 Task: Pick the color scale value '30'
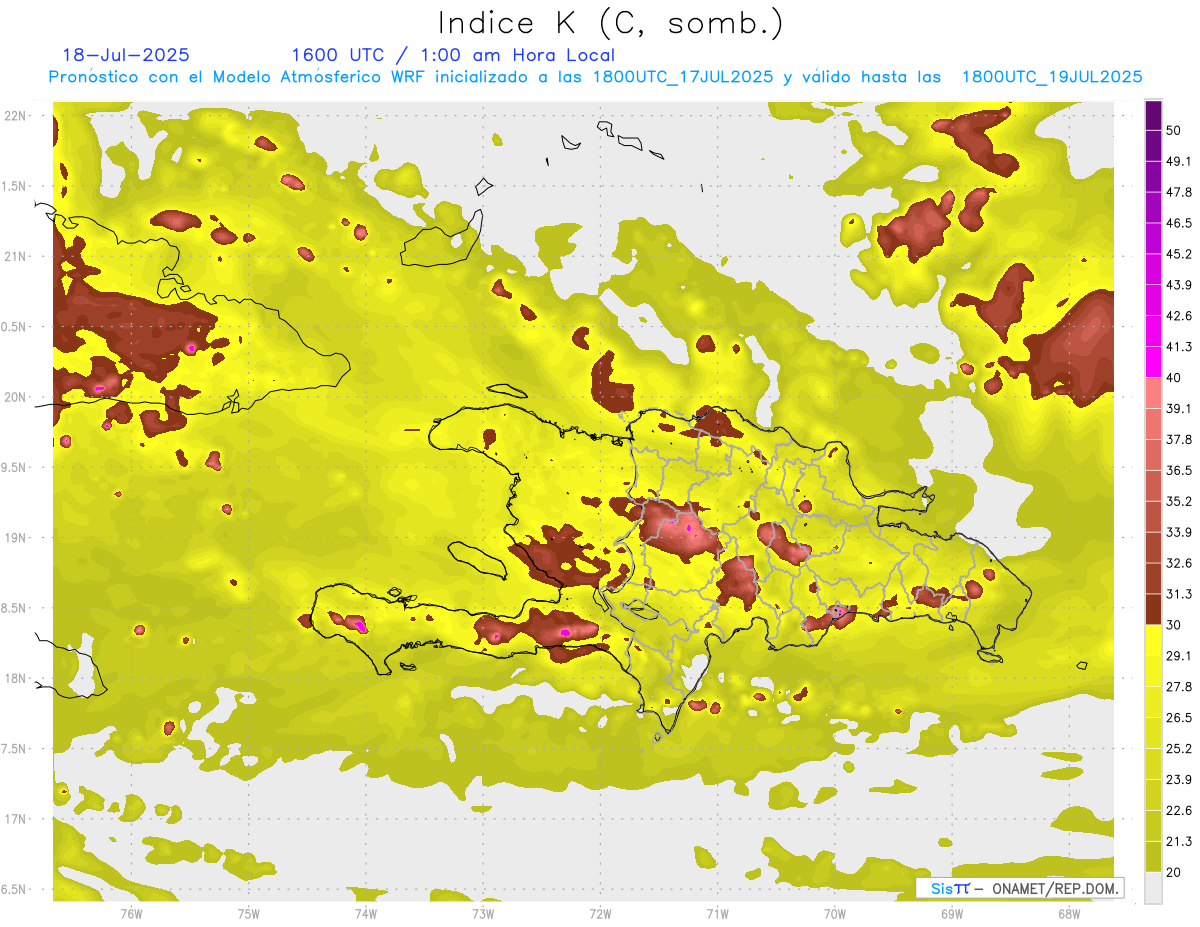pyautogui.click(x=1175, y=625)
